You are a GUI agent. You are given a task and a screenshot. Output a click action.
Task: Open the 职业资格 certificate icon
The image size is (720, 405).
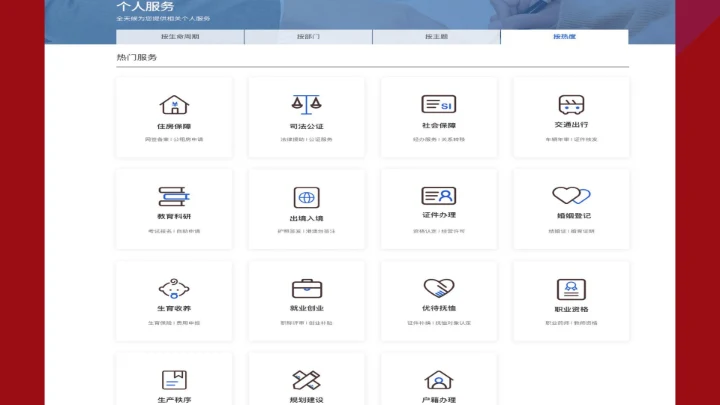click(x=571, y=289)
